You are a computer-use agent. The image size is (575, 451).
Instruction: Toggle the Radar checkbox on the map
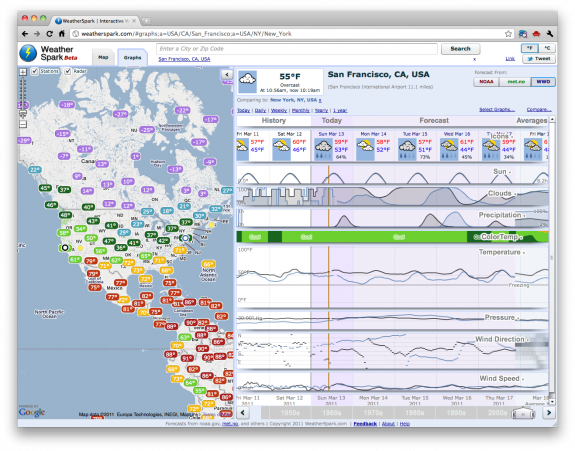tap(68, 71)
